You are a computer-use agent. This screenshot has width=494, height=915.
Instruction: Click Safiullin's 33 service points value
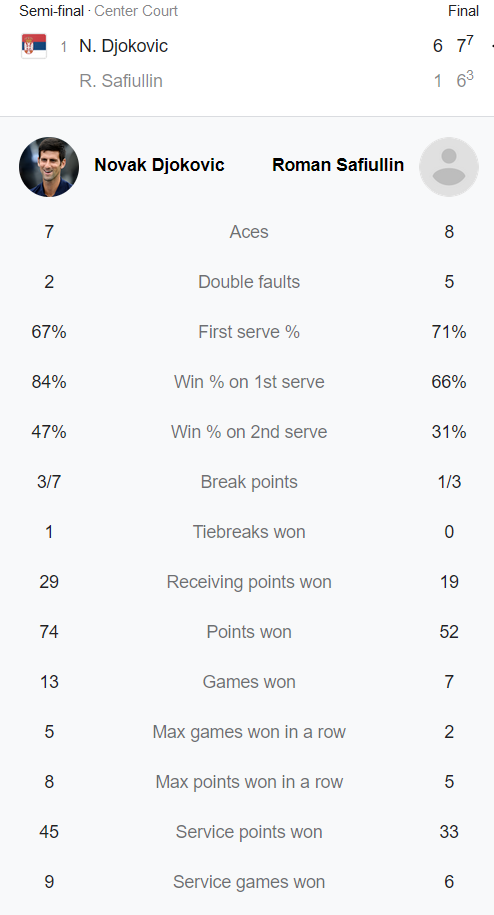[449, 832]
